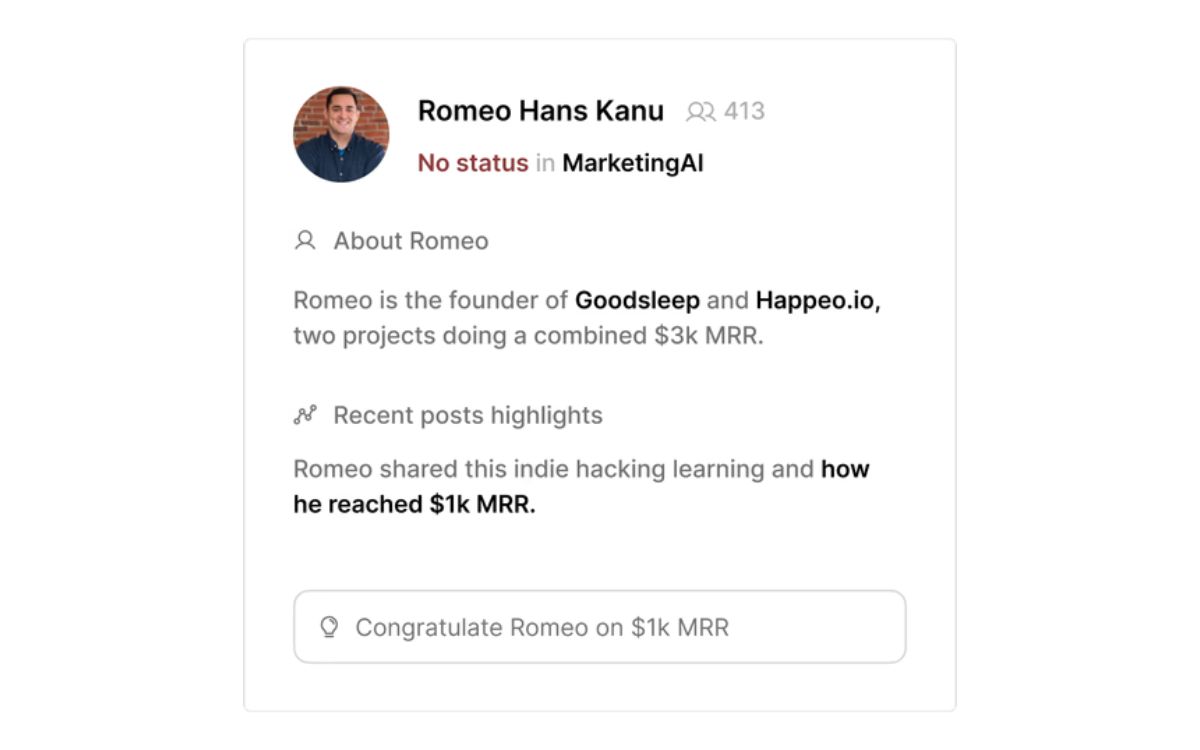Select the About Romeo heading
This screenshot has height=750, width=1200.
[x=411, y=241]
